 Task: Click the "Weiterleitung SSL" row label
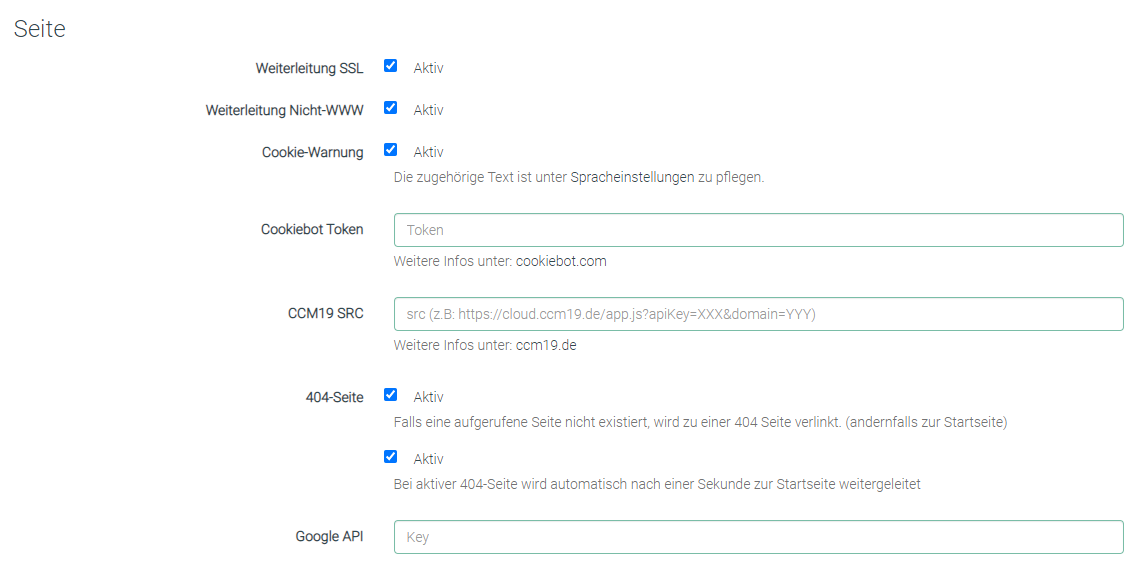tap(309, 69)
